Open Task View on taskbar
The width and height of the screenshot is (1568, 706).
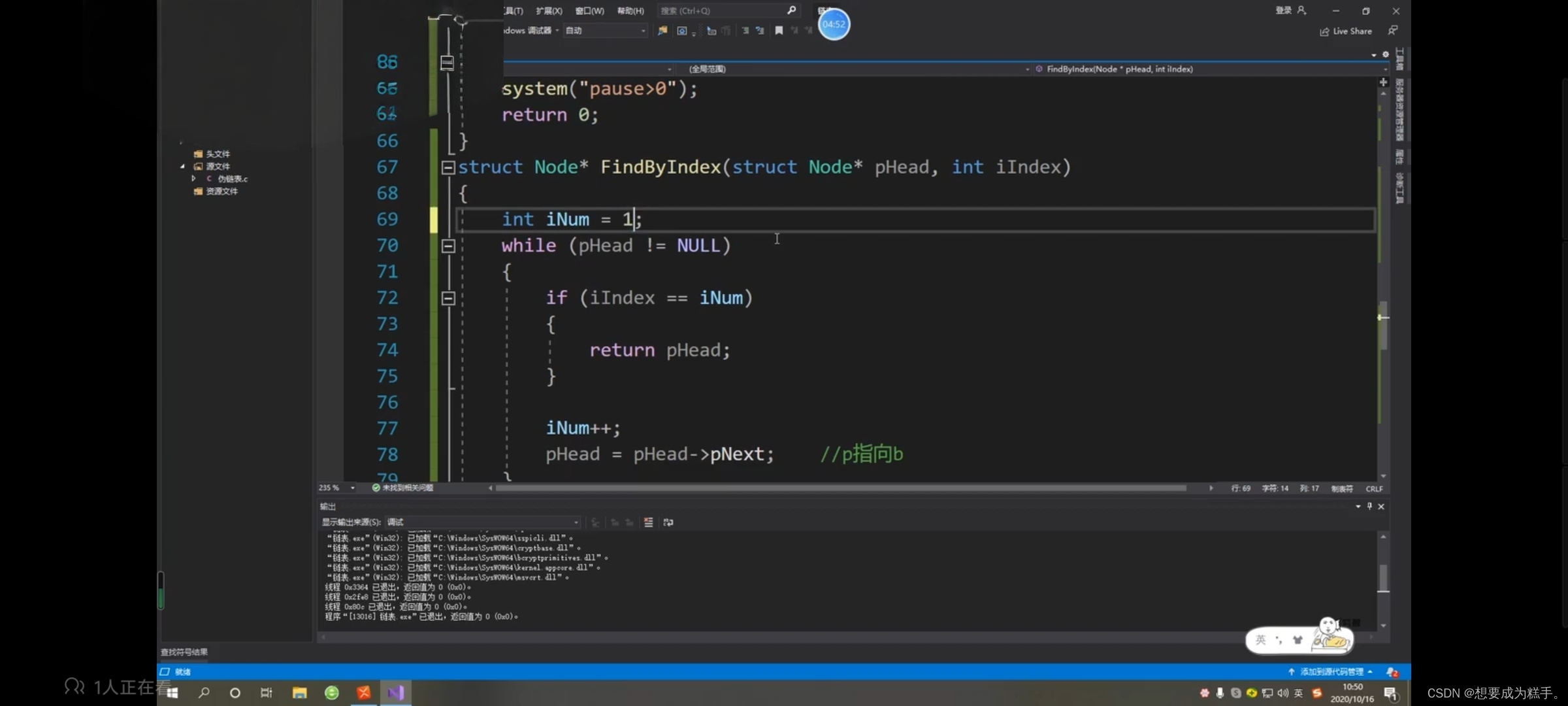point(267,693)
